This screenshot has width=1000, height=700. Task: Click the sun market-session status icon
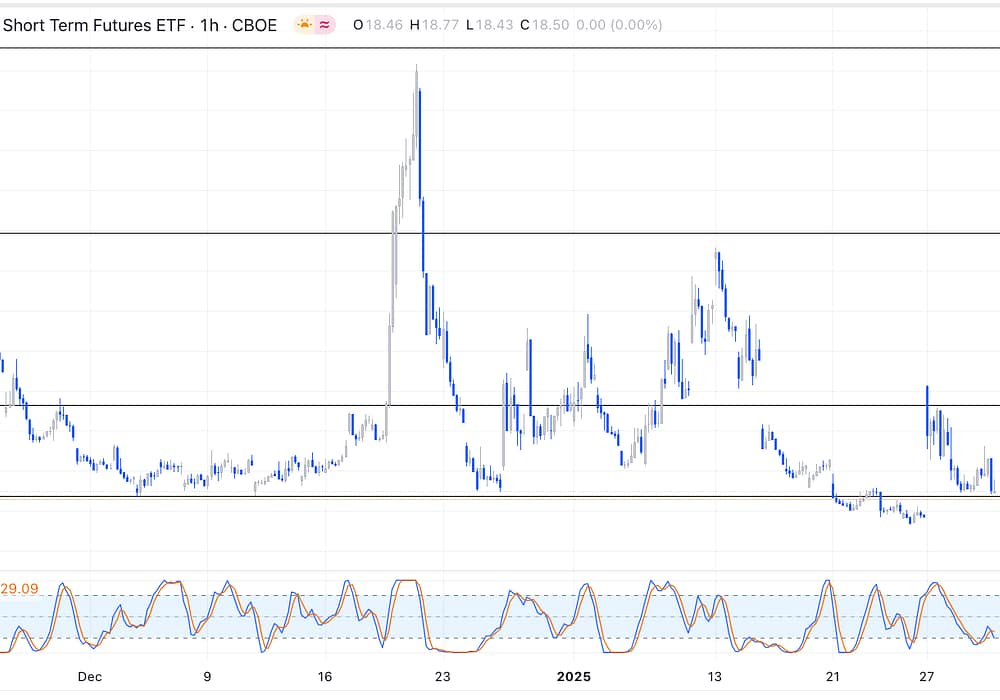(304, 25)
